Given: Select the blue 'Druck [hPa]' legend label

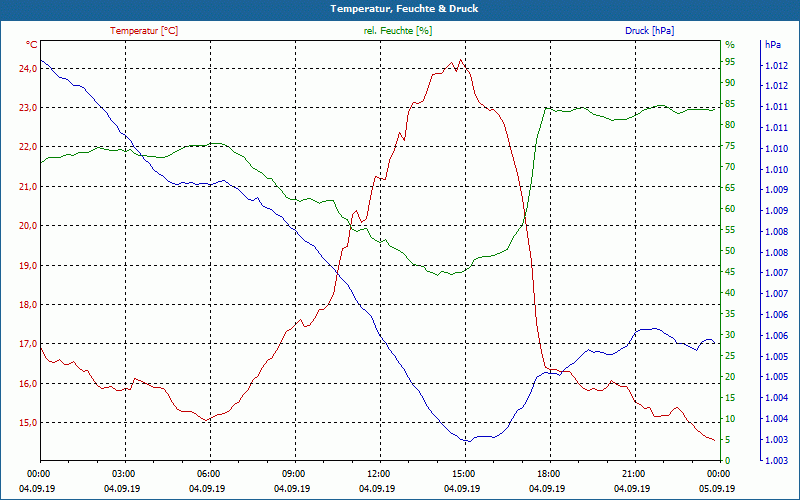Looking at the screenshot, I should pyautogui.click(x=649, y=31).
